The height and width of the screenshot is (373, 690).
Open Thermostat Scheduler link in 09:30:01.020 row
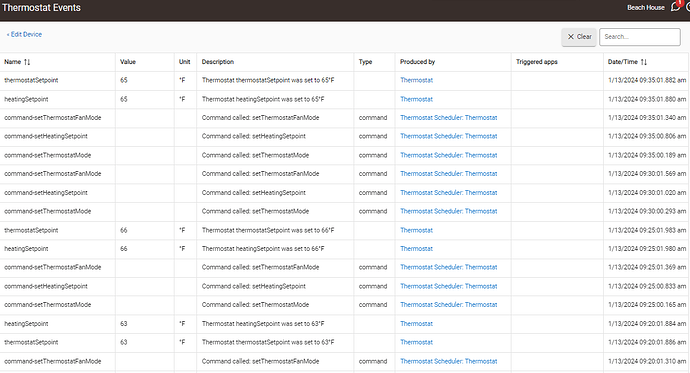(x=448, y=192)
